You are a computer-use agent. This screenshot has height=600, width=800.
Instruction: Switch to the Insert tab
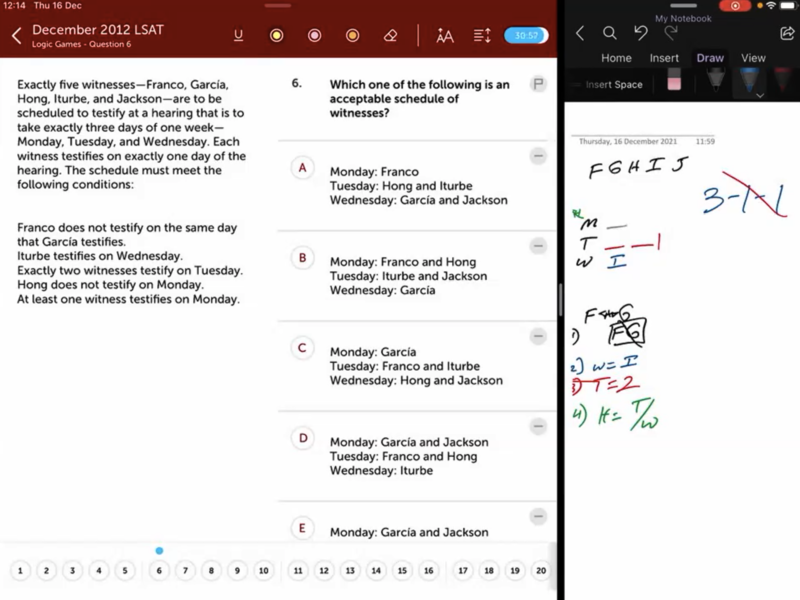(x=664, y=58)
